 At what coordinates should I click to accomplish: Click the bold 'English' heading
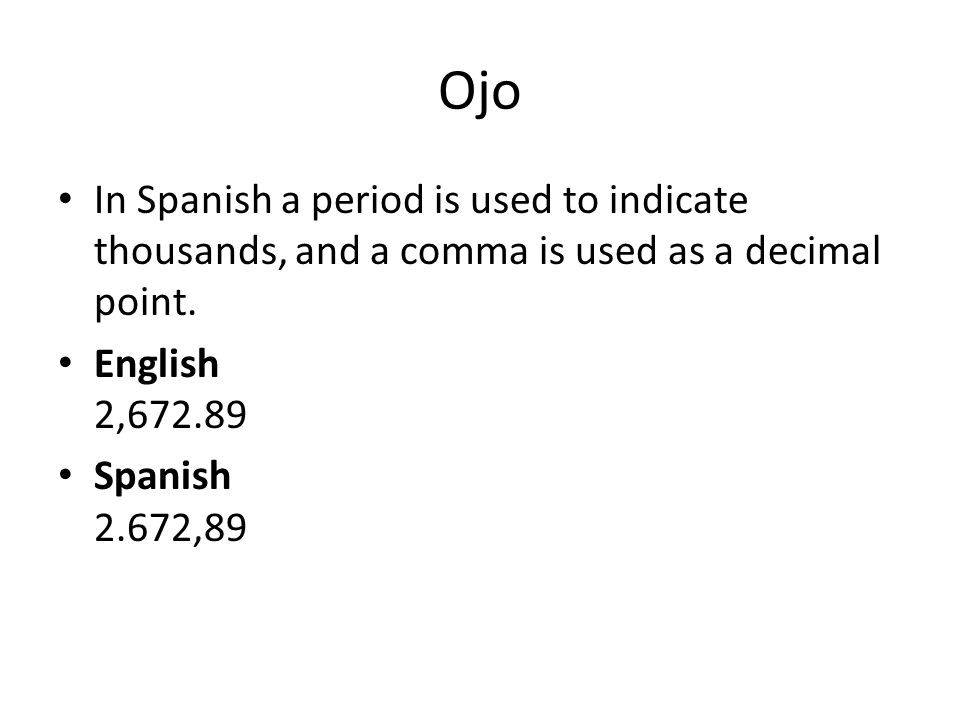pos(157,364)
